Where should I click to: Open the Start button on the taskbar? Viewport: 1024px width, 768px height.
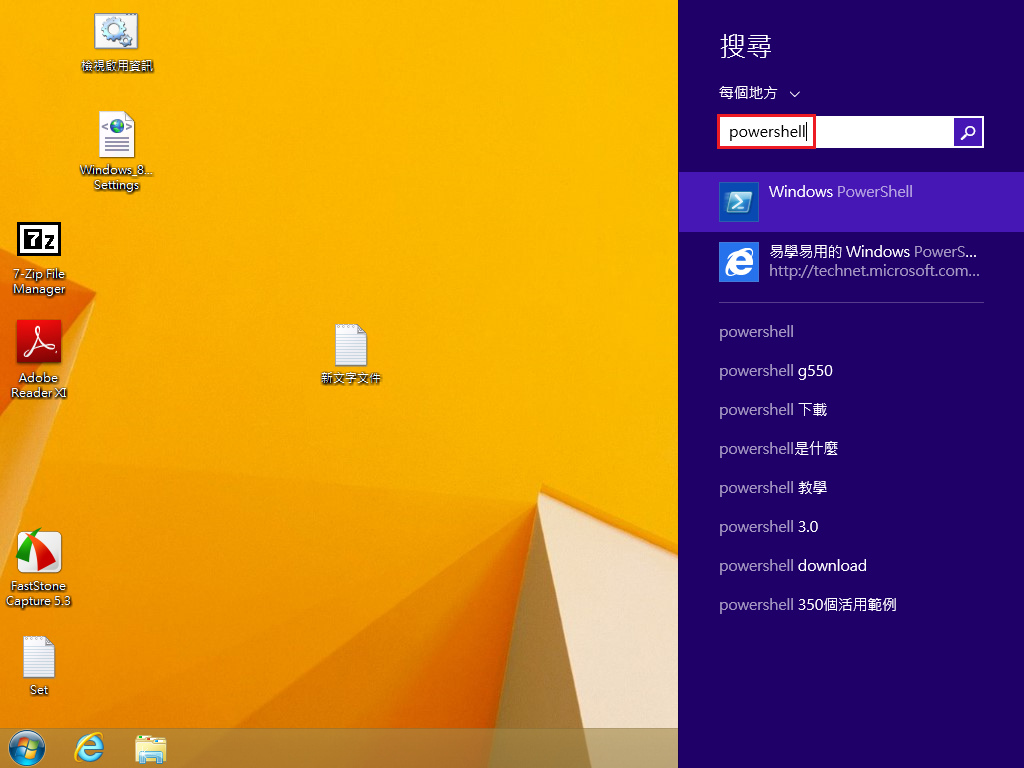(27, 748)
